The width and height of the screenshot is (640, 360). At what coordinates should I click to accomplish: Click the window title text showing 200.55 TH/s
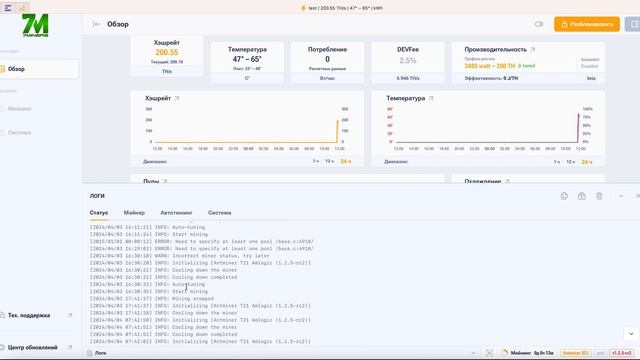[x=345, y=8]
